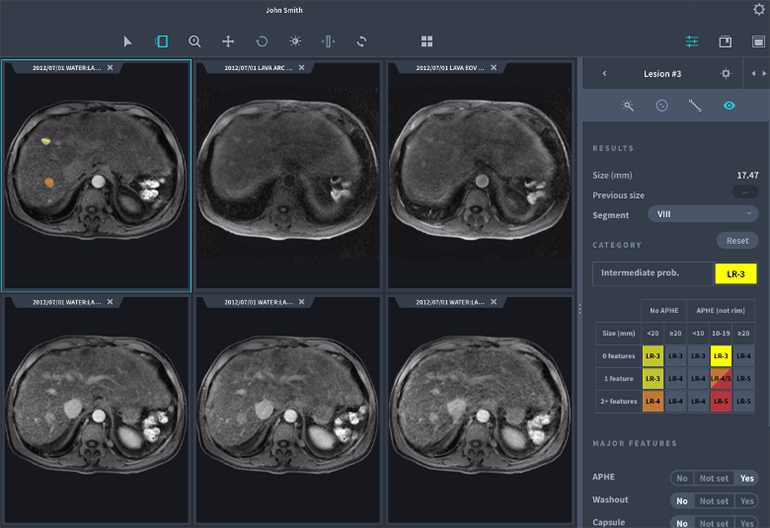Click the brightness contrast tool icon
The width and height of the screenshot is (770, 528).
pyautogui.click(x=294, y=41)
